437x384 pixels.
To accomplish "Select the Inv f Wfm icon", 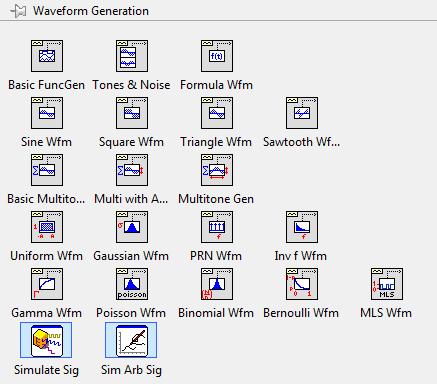I will tap(302, 227).
